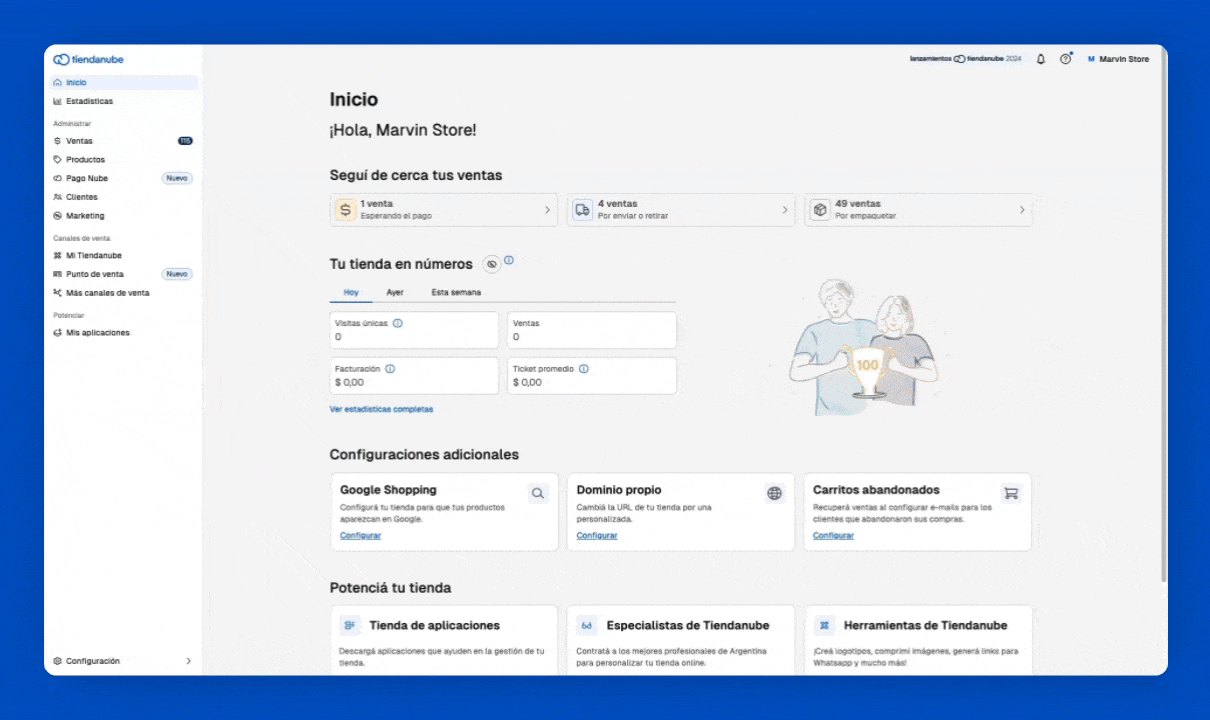
Task: Click the Google Shopping search icon
Action: coord(539,493)
